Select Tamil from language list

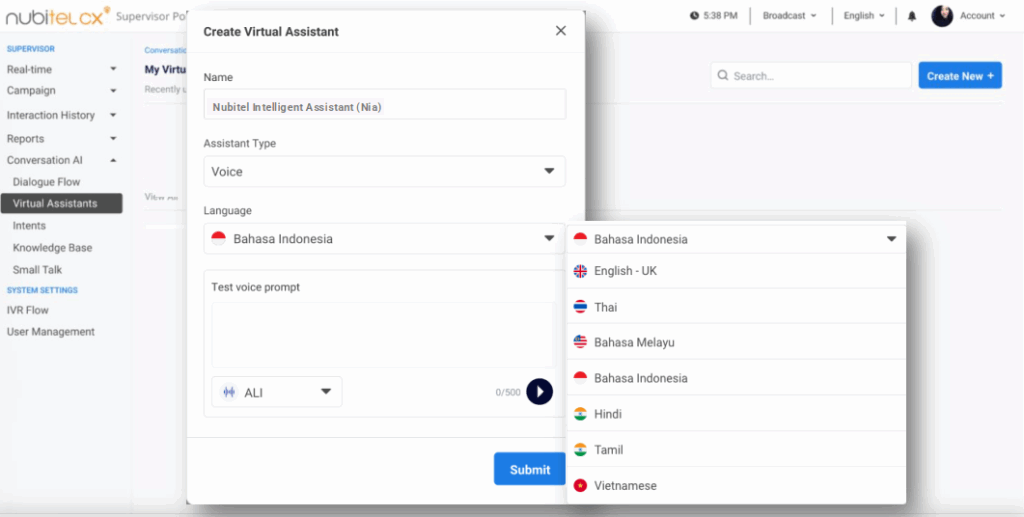[737, 450]
